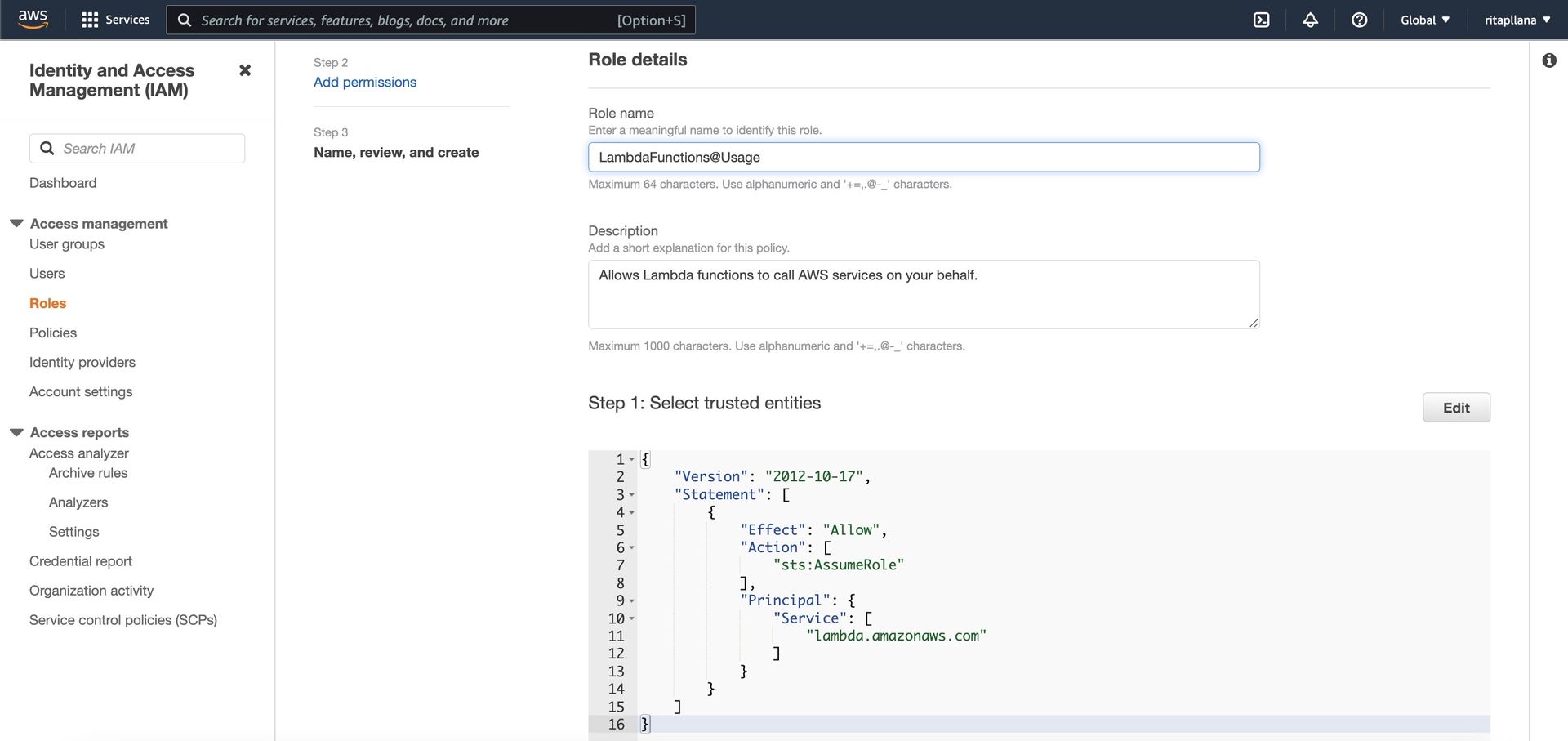
Task: Fold code line 1 arrow
Action: tap(631, 459)
